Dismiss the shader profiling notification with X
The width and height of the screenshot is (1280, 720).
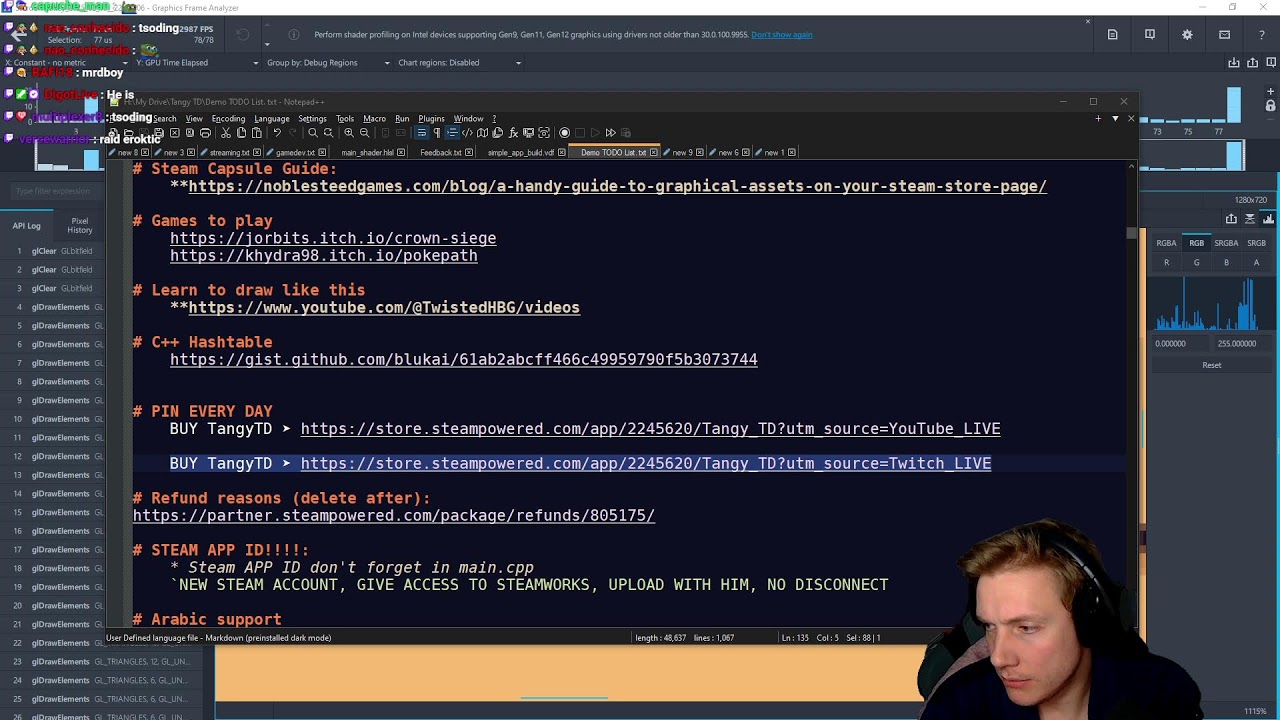(x=1088, y=21)
